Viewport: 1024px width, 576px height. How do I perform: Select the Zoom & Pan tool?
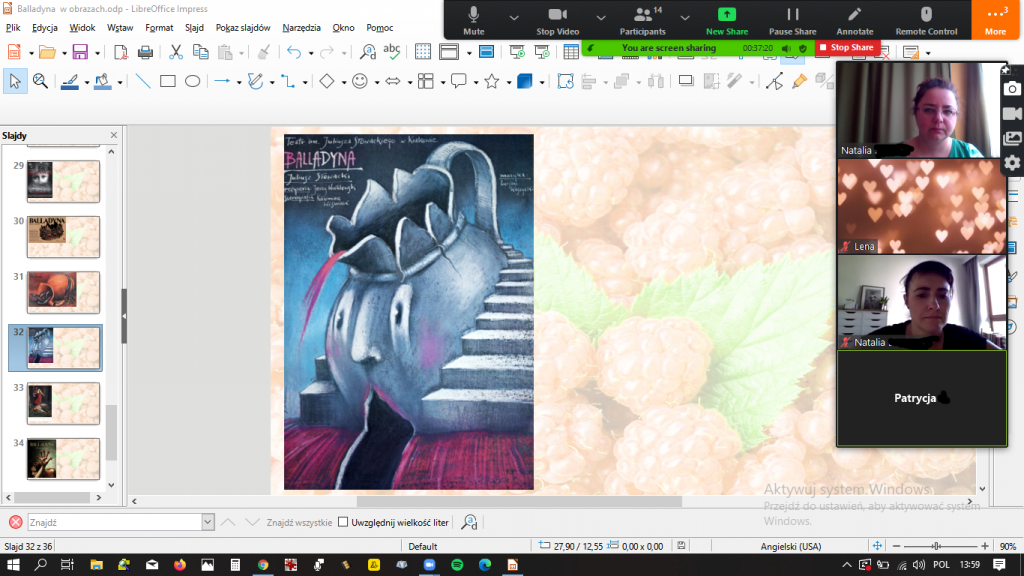pyautogui.click(x=40, y=82)
